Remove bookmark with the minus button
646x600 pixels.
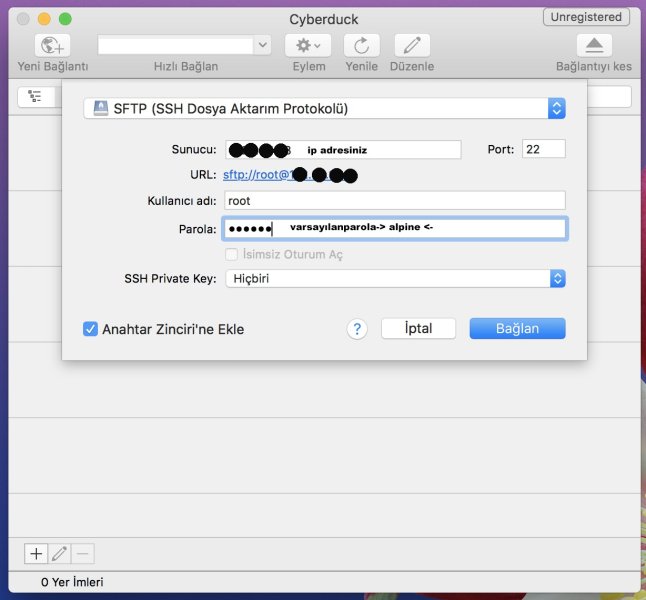[82, 553]
